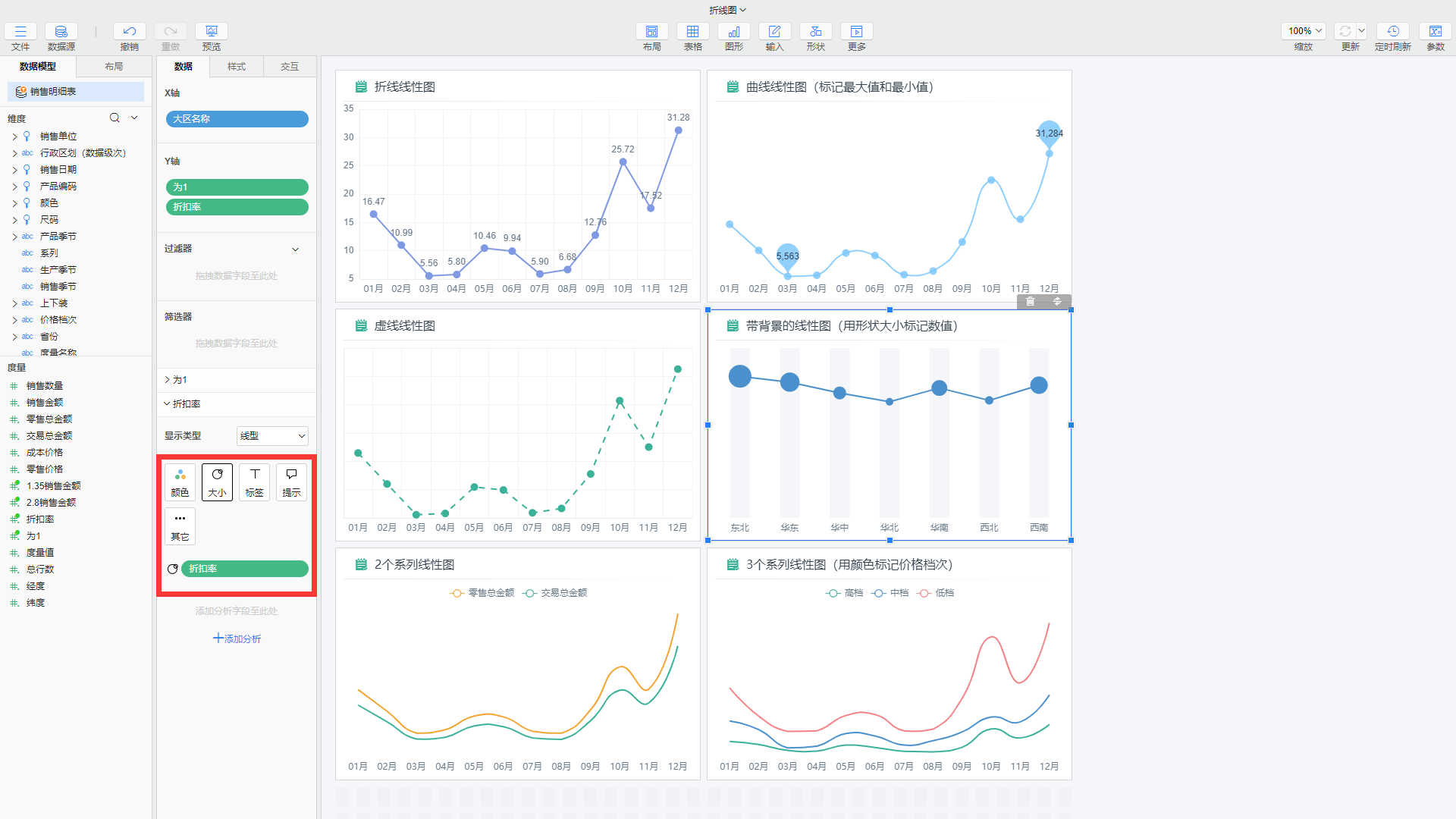Click the 撤销 undo icon

pyautogui.click(x=130, y=31)
